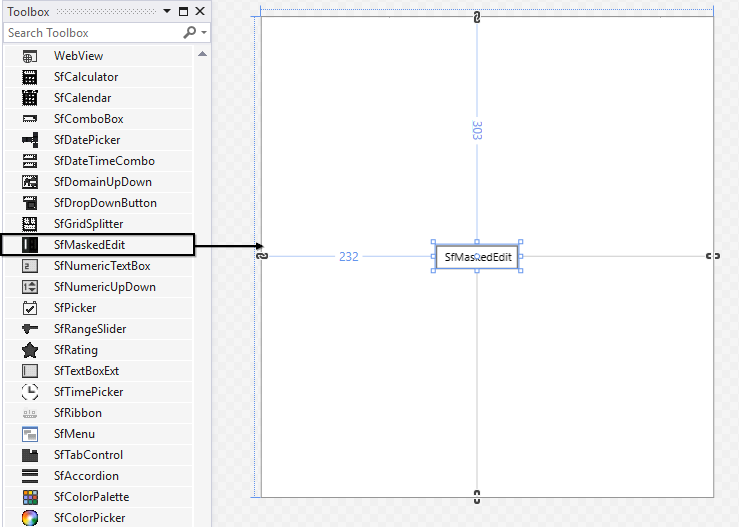Screen dimensions: 739x527
Task: Toggle the bottom margin anchor link
Action: pyautogui.click(x=477, y=496)
